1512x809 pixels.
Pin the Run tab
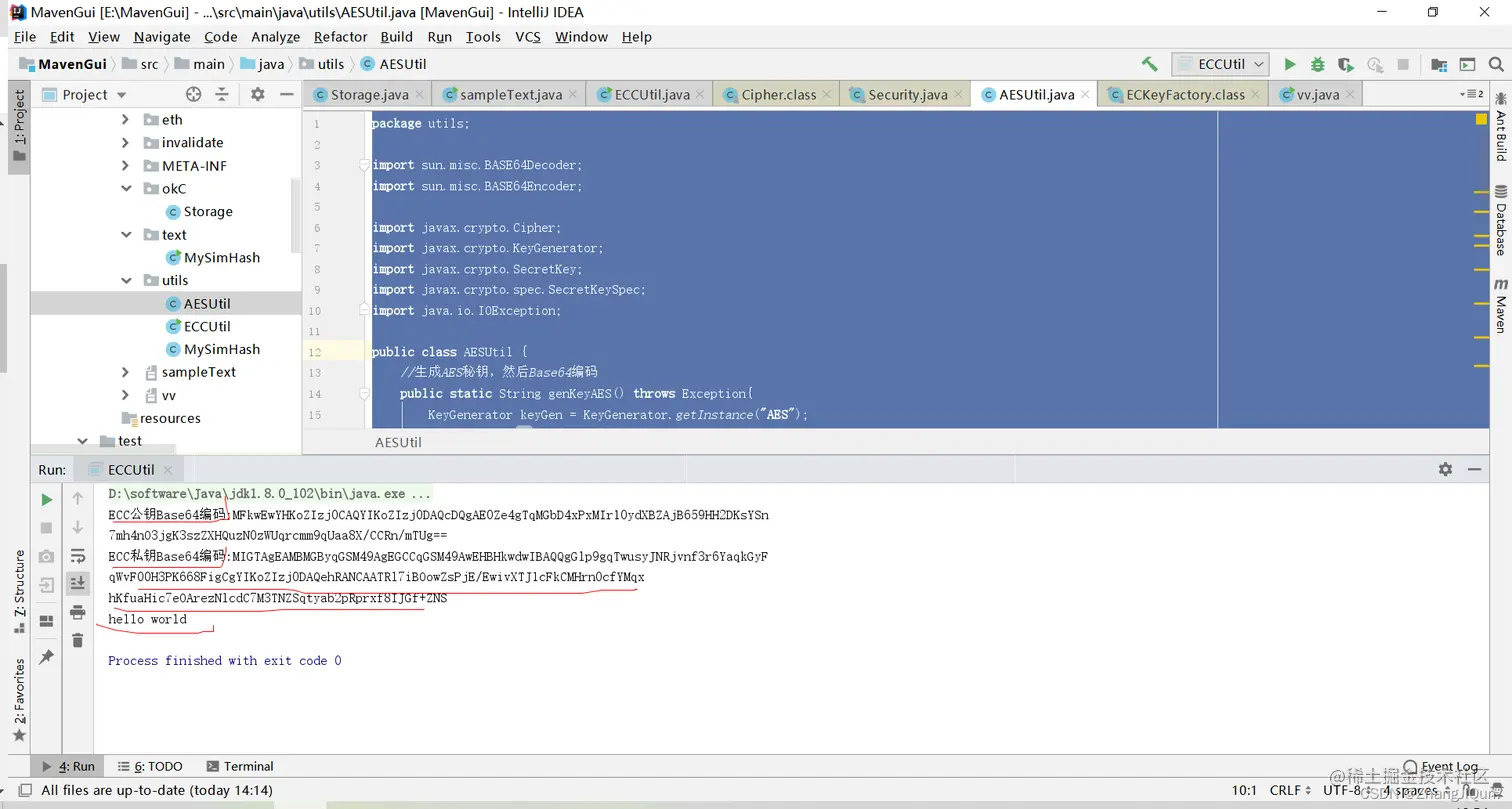coord(46,657)
